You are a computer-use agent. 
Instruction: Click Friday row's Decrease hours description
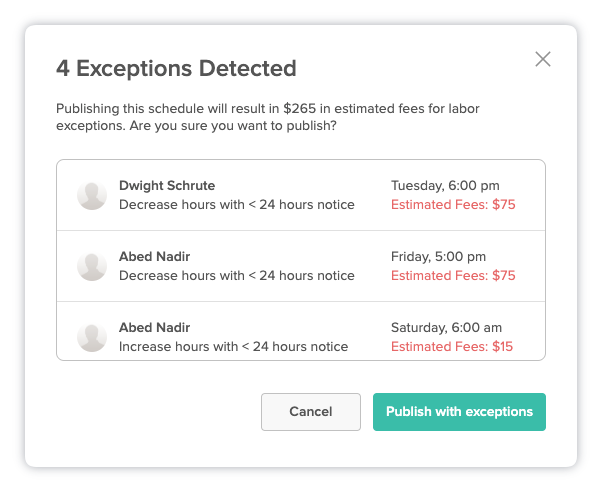click(x=236, y=276)
